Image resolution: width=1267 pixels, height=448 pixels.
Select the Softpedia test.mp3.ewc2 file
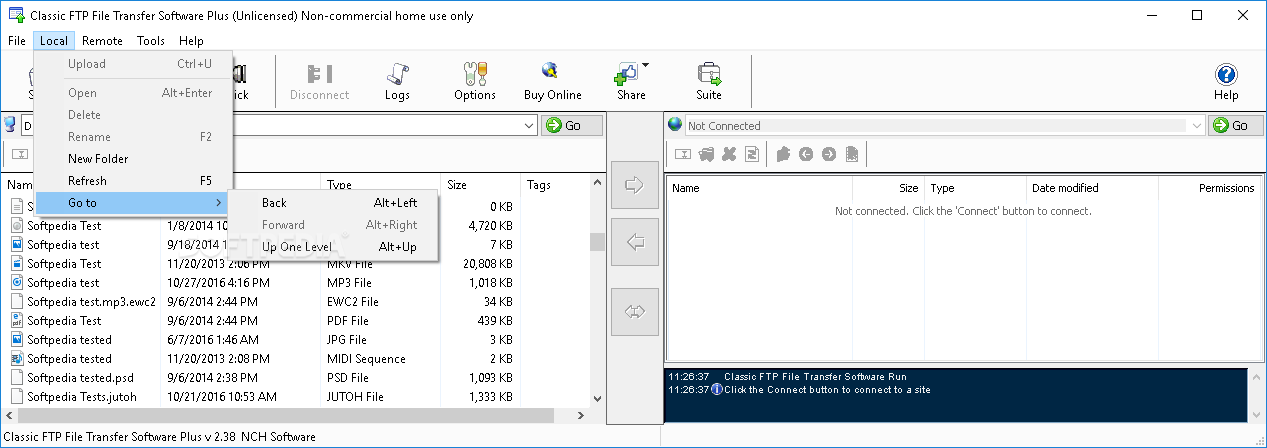point(91,302)
